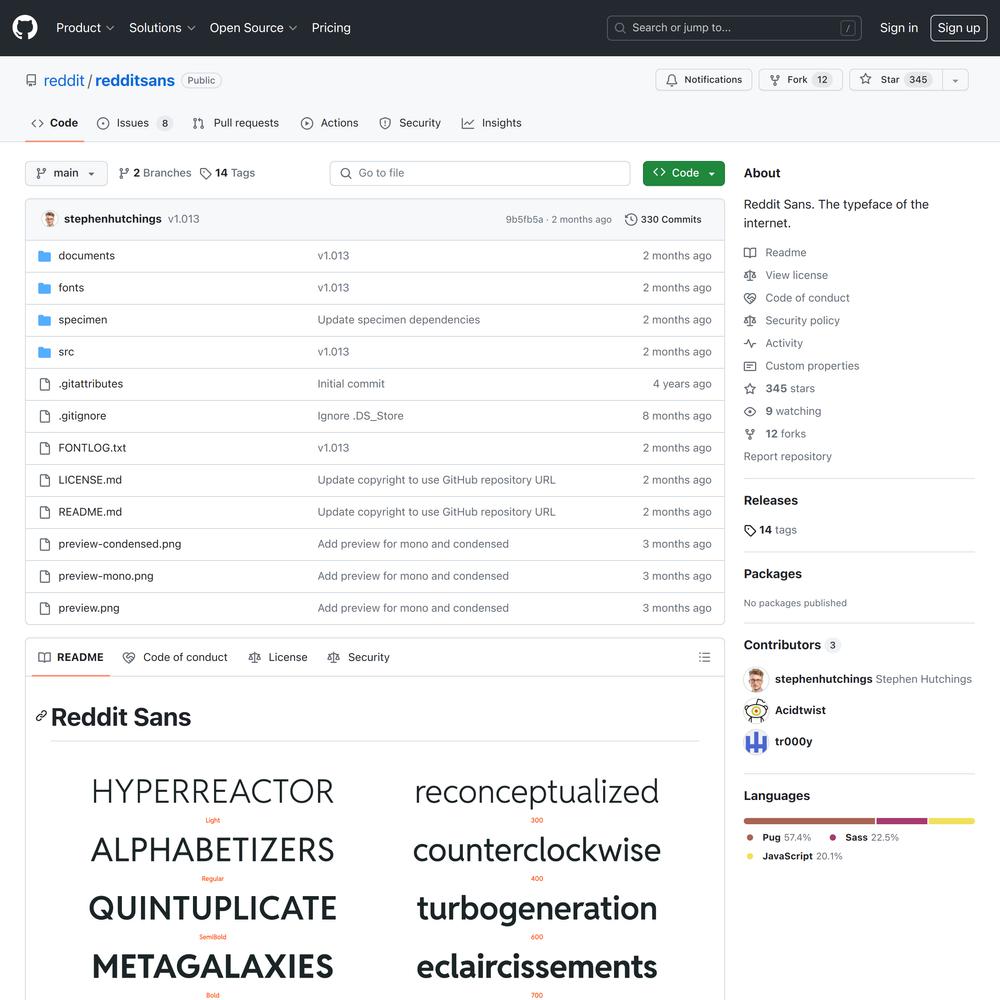Click 'Update specimen dependencies' commit message
The height and width of the screenshot is (1000, 1000).
click(x=399, y=320)
